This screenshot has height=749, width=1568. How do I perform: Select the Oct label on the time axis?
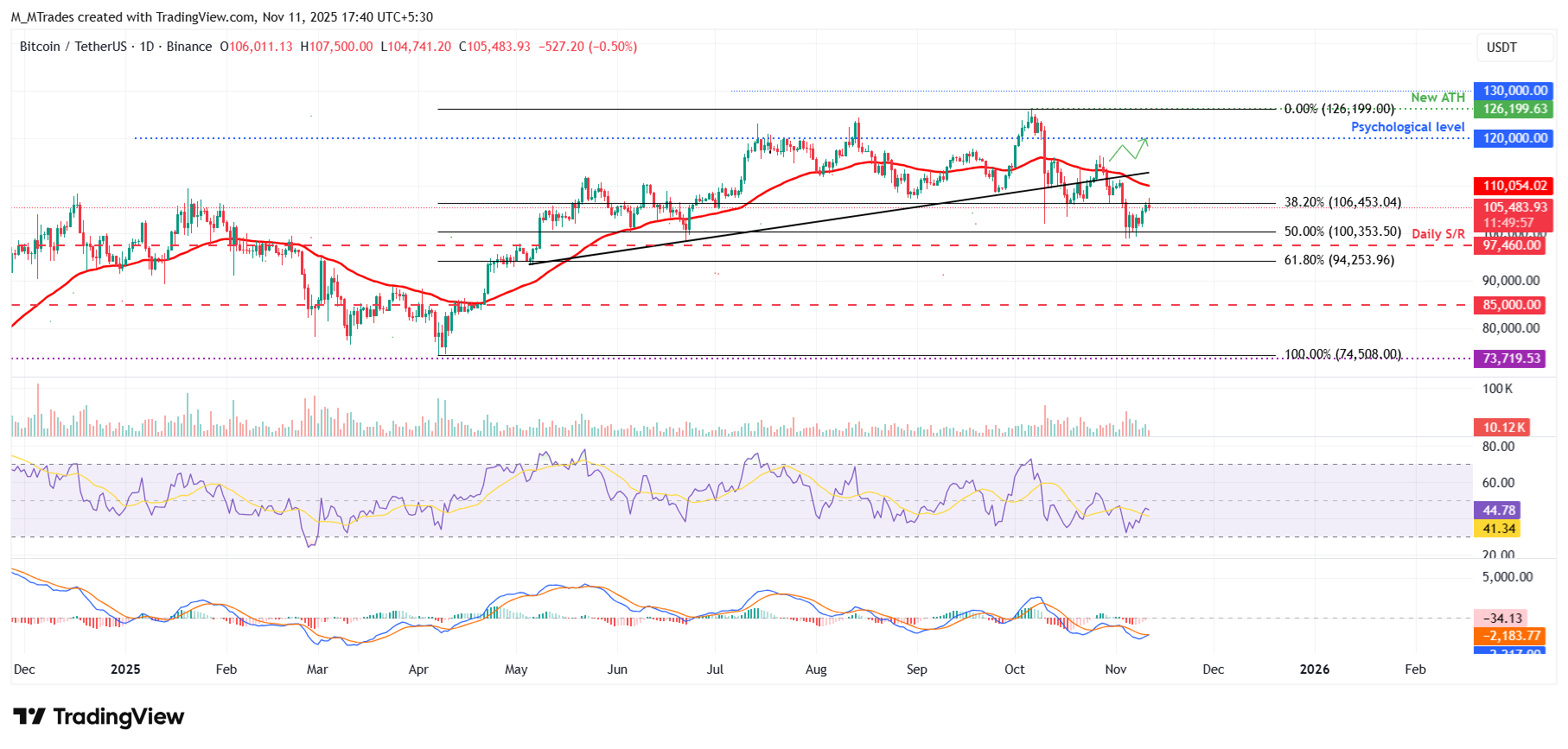1014,670
